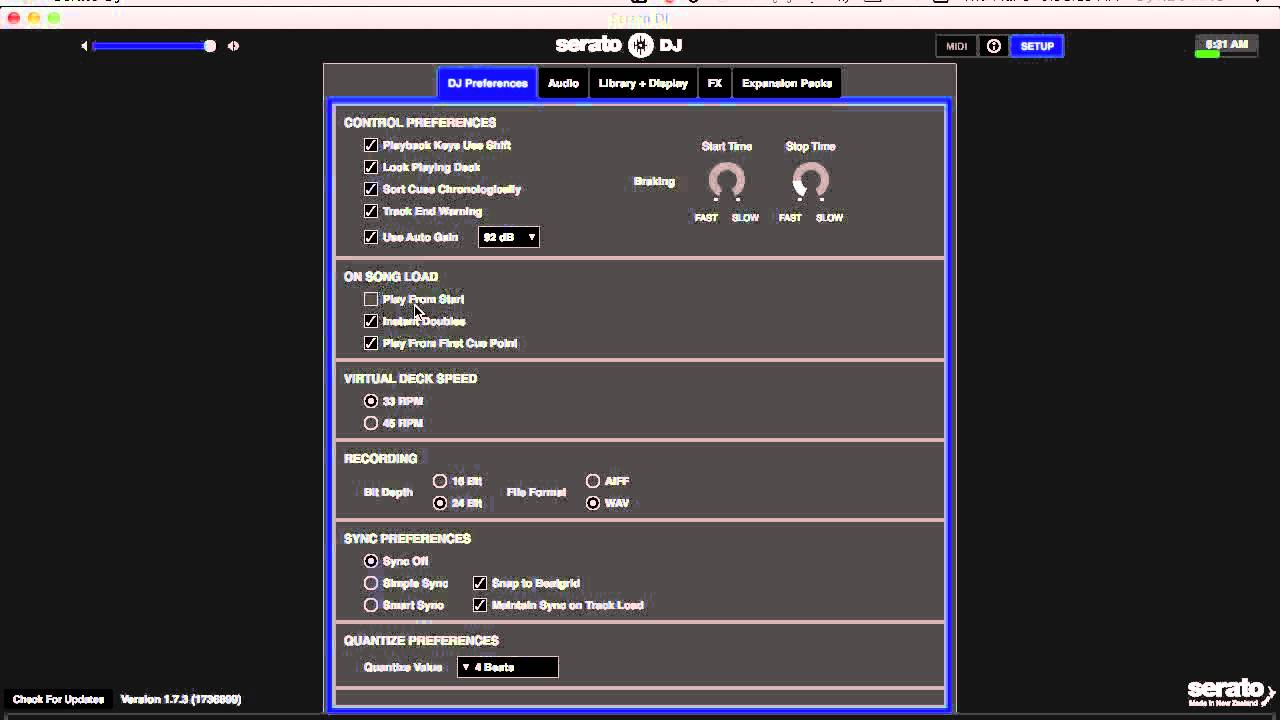This screenshot has height=720, width=1280.
Task: Select 16 Bit depth
Action: pos(440,482)
